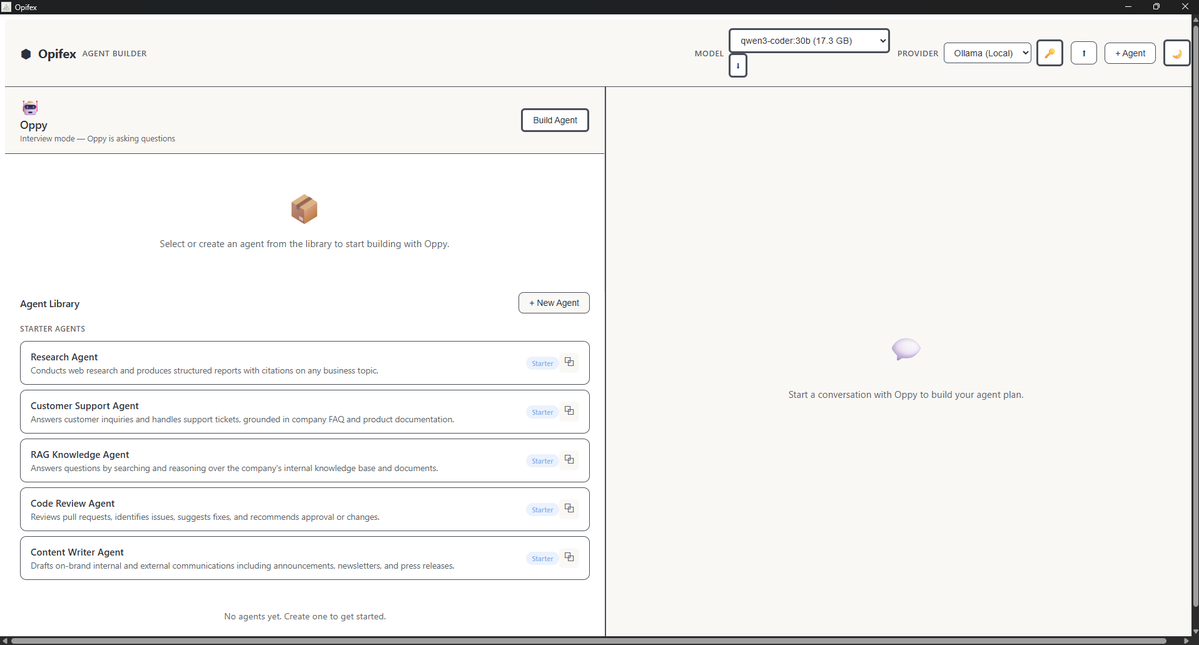Image resolution: width=1199 pixels, height=645 pixels.
Task: Click the STARTER AGENTS section label
Action: 53,329
